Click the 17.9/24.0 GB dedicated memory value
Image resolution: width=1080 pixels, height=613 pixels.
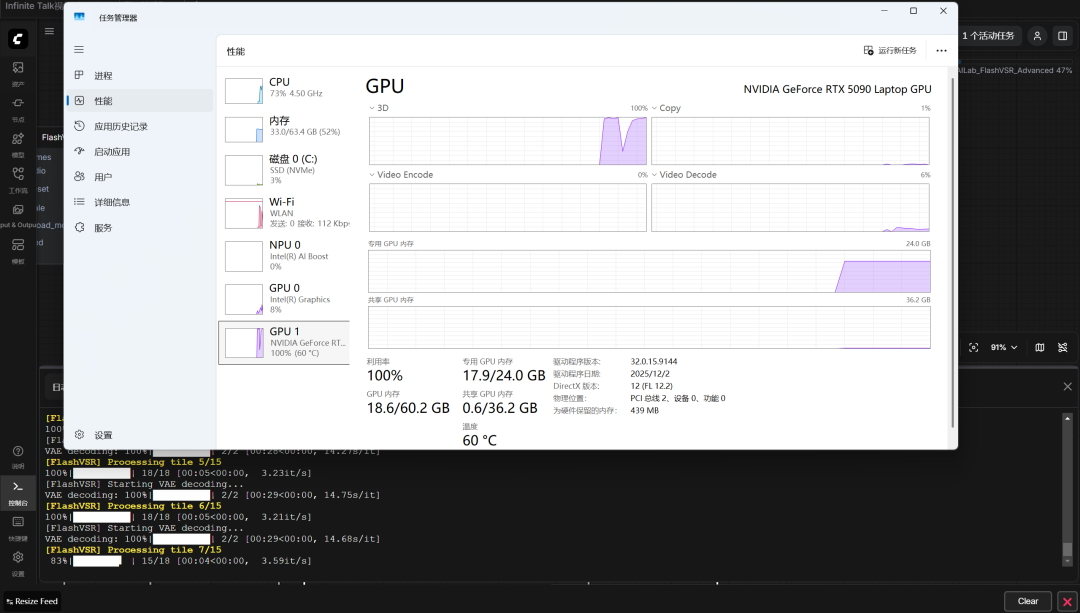point(503,375)
